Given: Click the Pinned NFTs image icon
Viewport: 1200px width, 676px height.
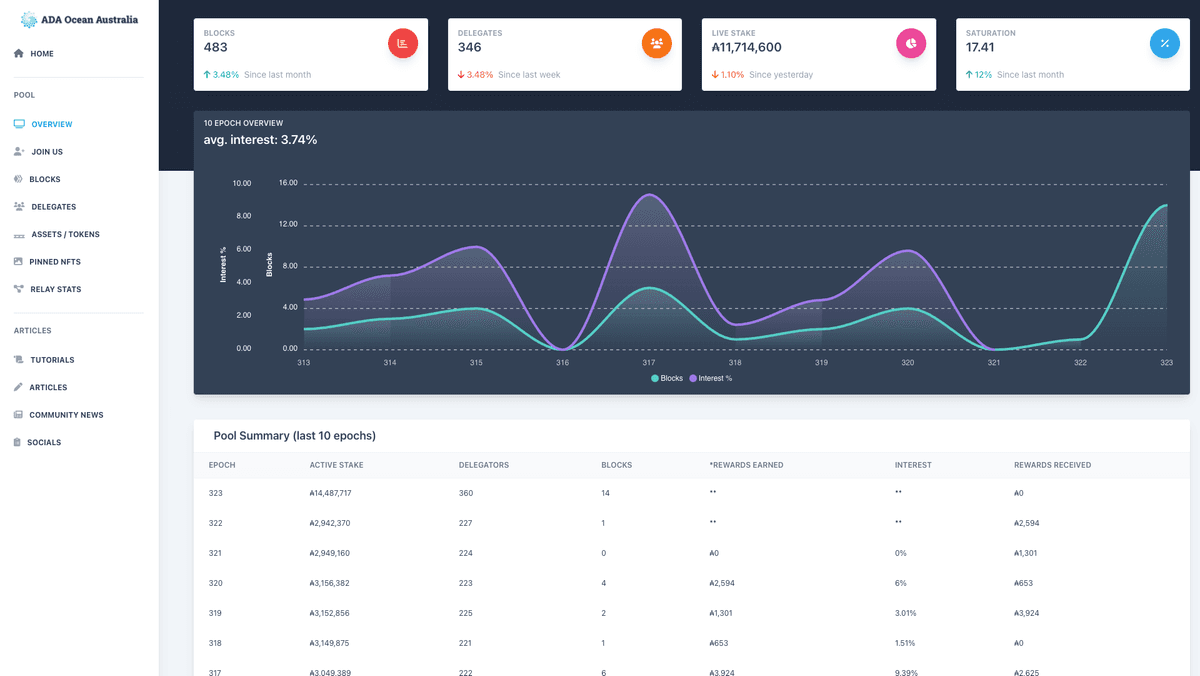Looking at the screenshot, I should click(19, 262).
